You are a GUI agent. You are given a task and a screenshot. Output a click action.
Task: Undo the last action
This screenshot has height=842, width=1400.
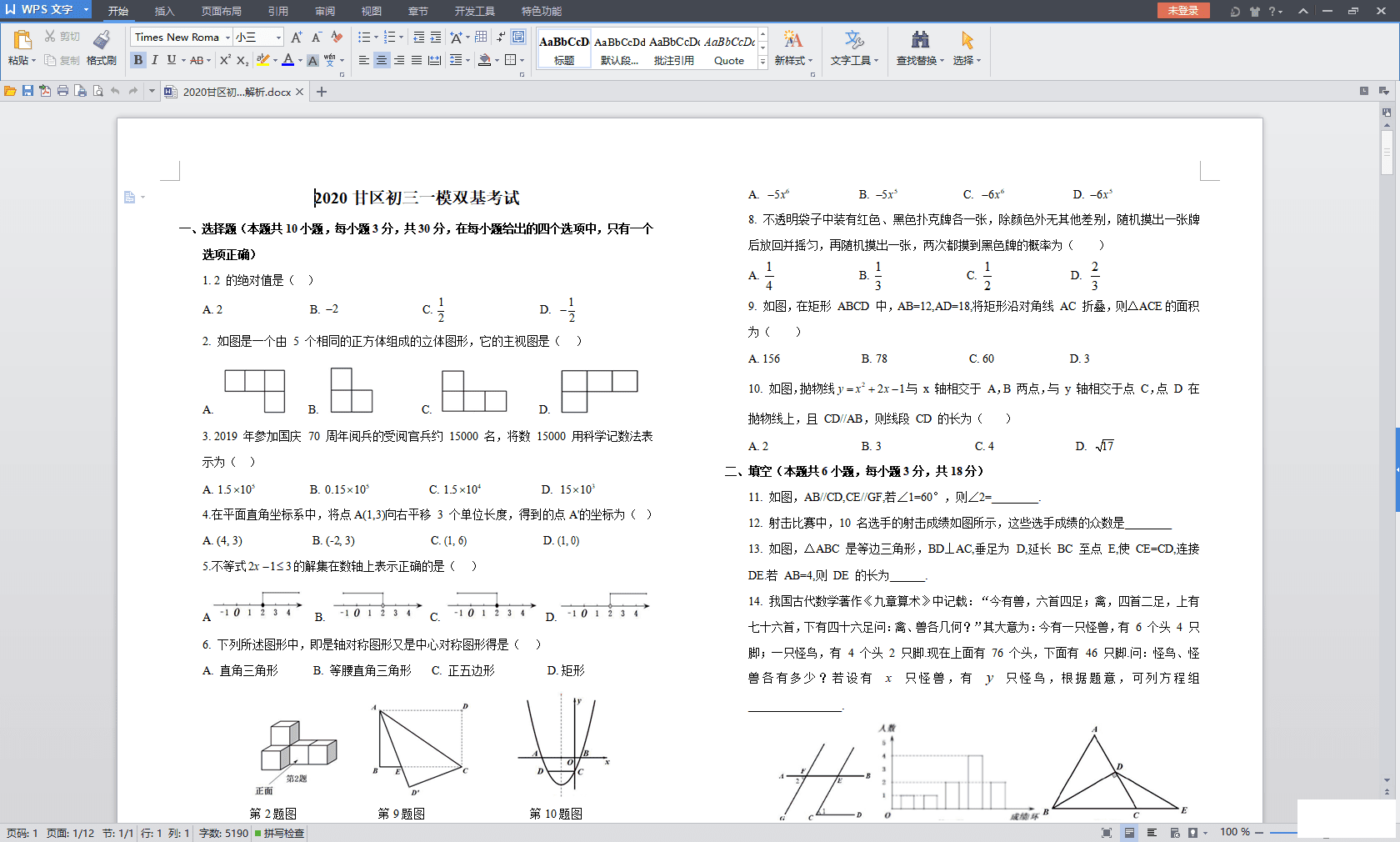115,91
